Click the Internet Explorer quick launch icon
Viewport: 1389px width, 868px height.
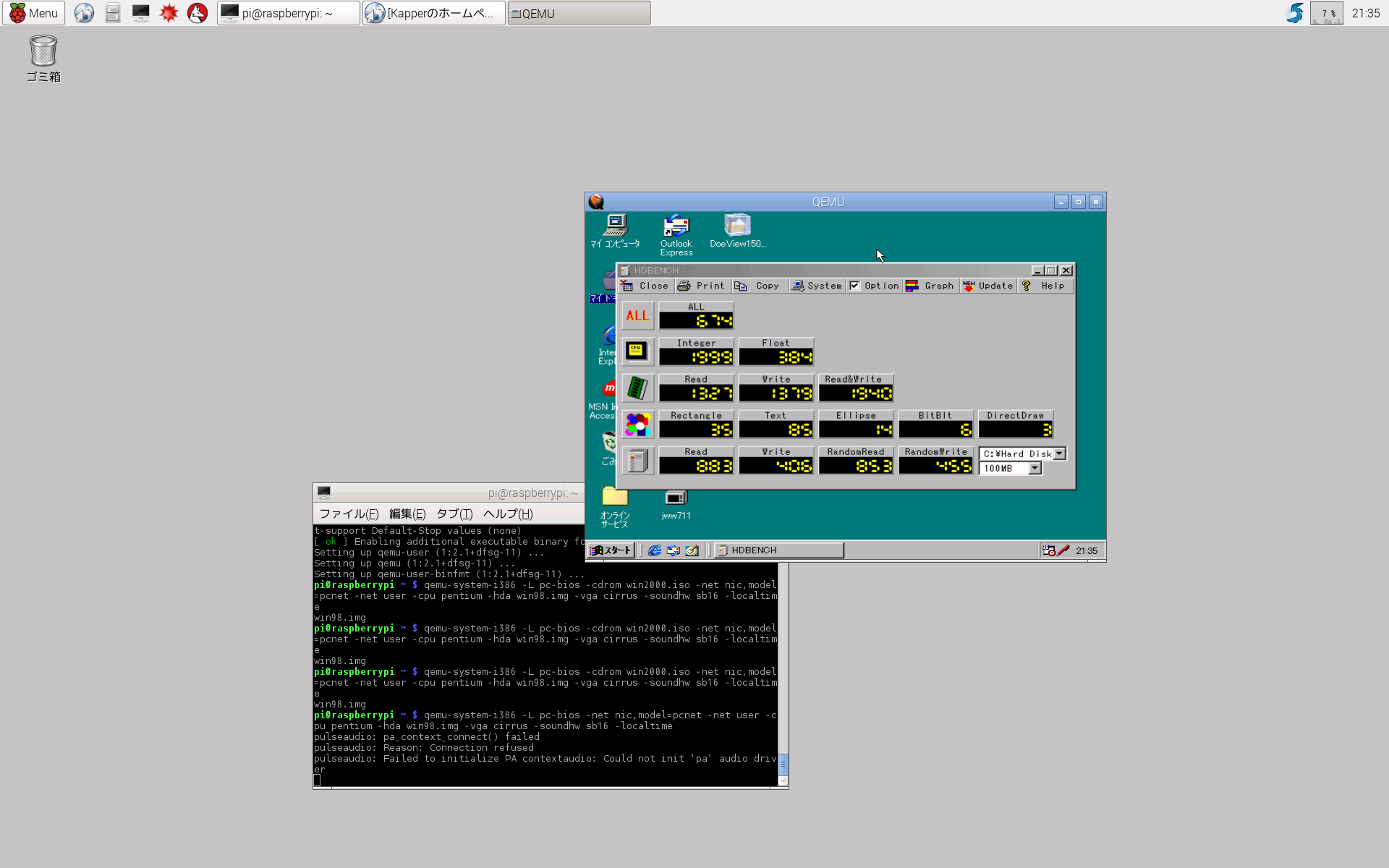(654, 550)
